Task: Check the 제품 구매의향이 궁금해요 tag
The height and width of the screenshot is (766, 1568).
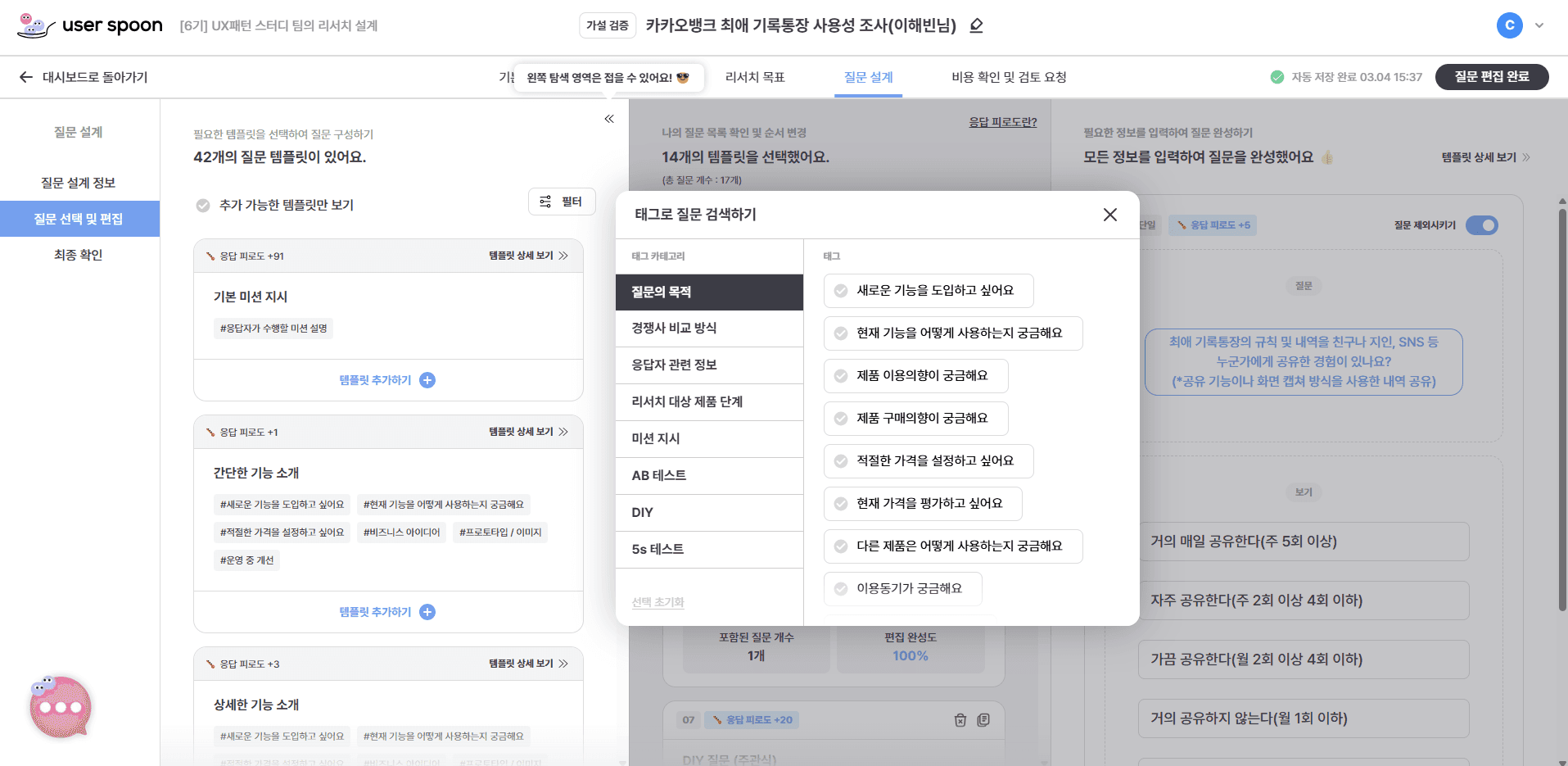Action: pyautogui.click(x=915, y=419)
